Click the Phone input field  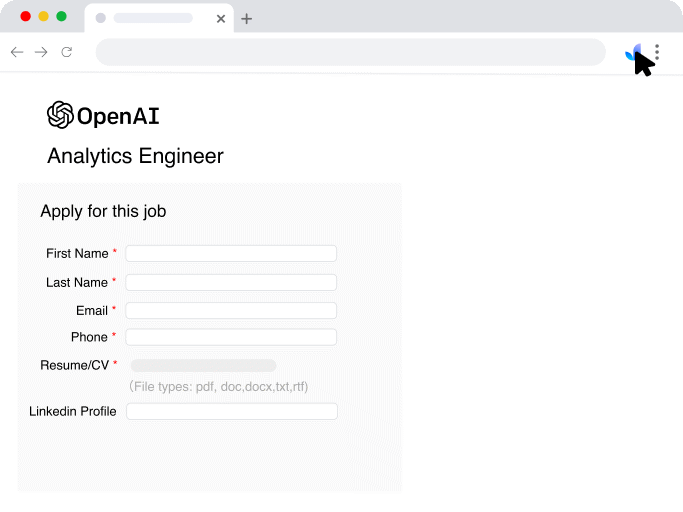point(231,337)
